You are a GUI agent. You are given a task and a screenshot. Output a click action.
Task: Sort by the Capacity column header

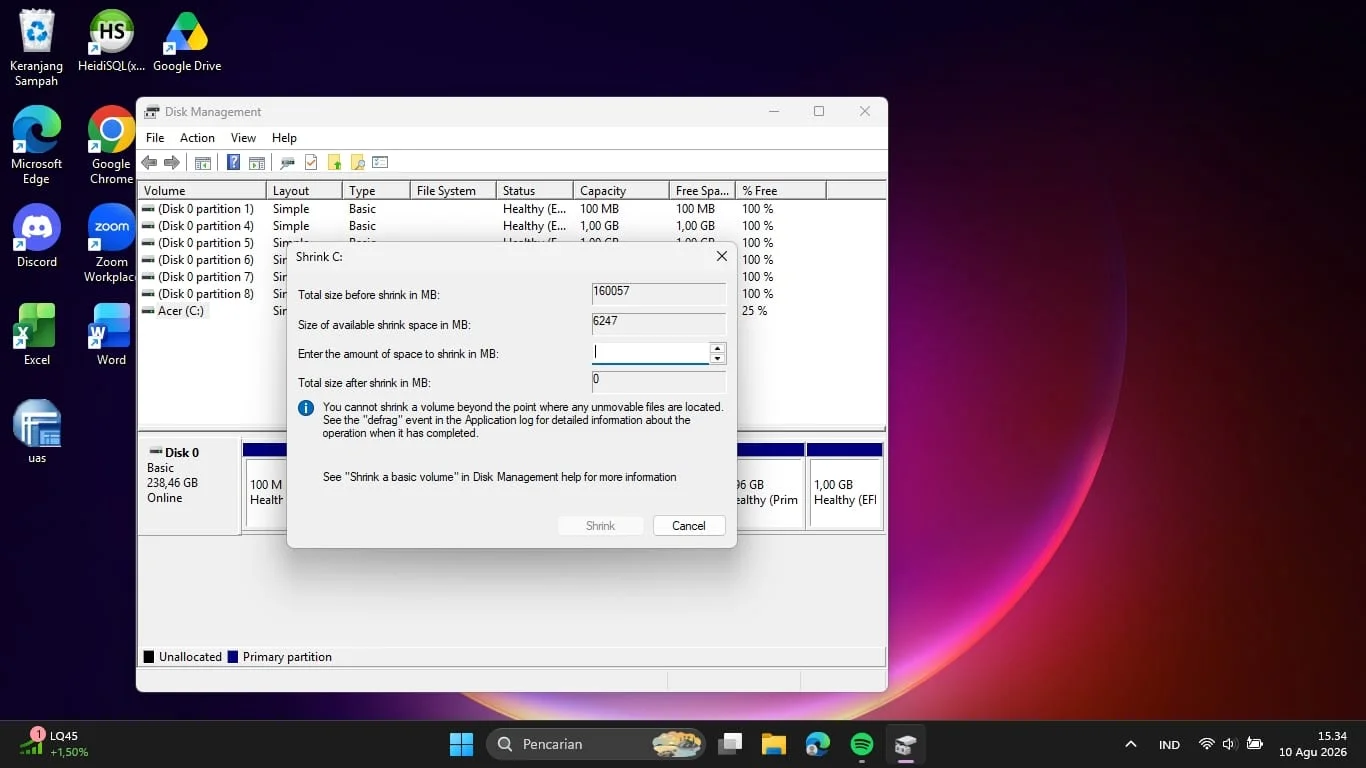621,191
